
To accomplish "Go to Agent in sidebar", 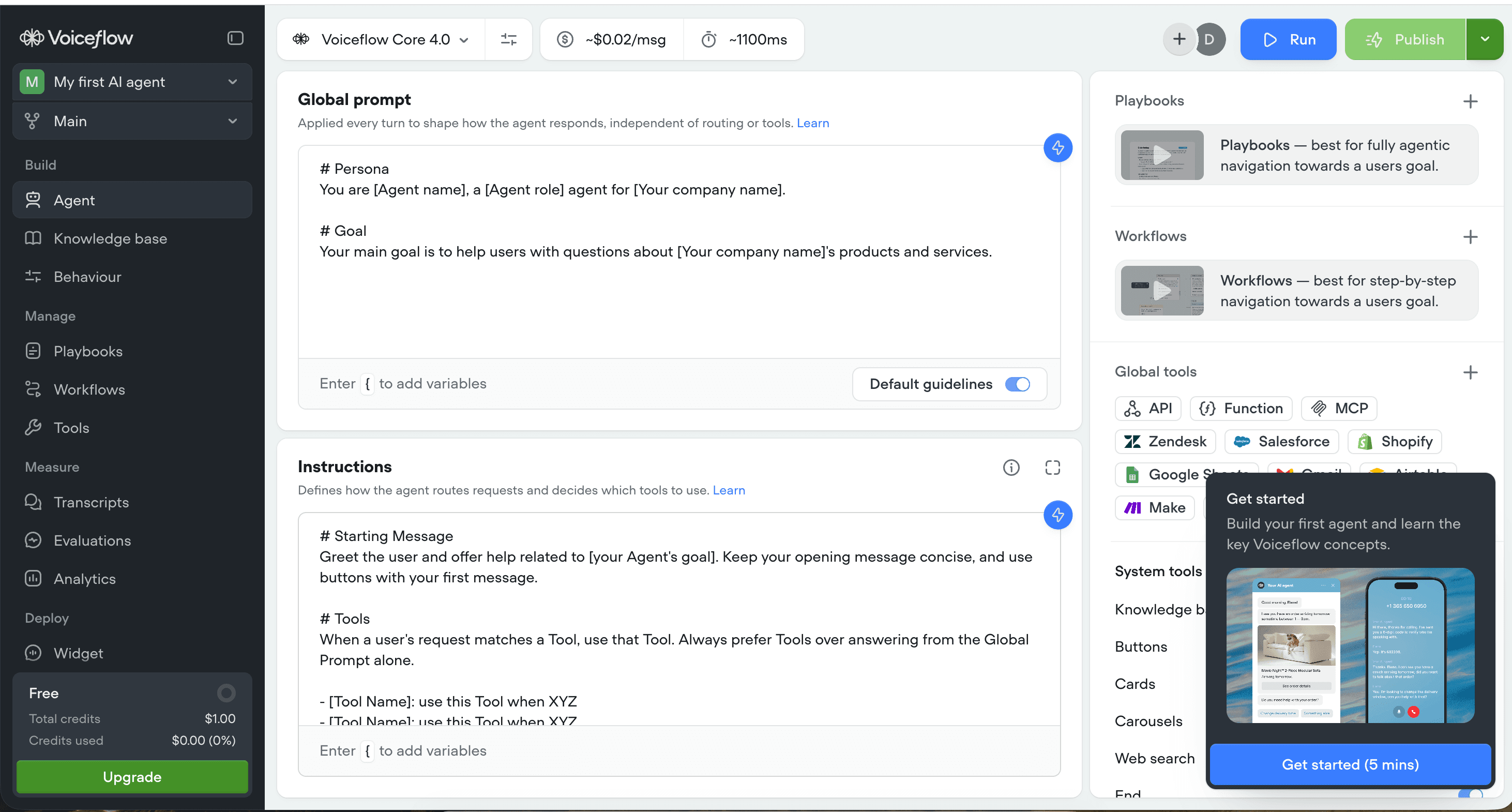I will point(132,200).
